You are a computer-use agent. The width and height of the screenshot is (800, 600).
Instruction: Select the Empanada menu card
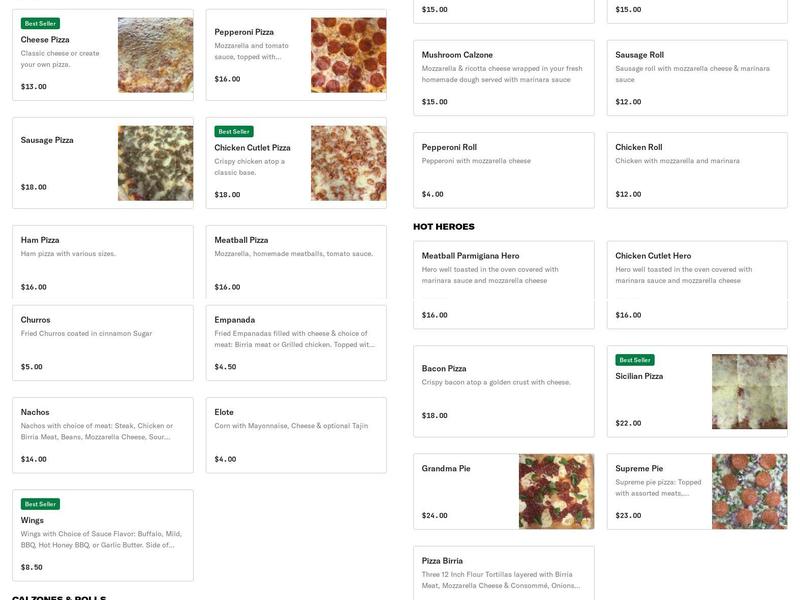click(x=296, y=343)
